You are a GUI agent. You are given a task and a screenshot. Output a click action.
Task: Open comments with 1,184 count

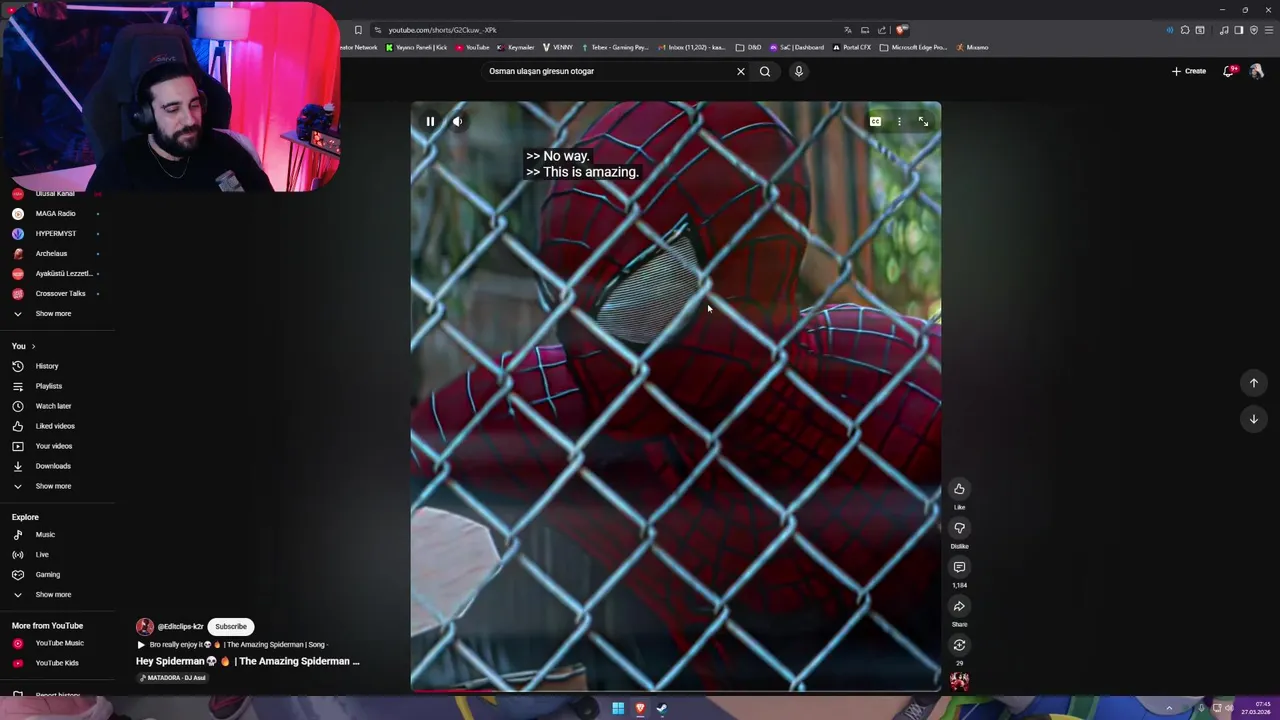tap(959, 567)
